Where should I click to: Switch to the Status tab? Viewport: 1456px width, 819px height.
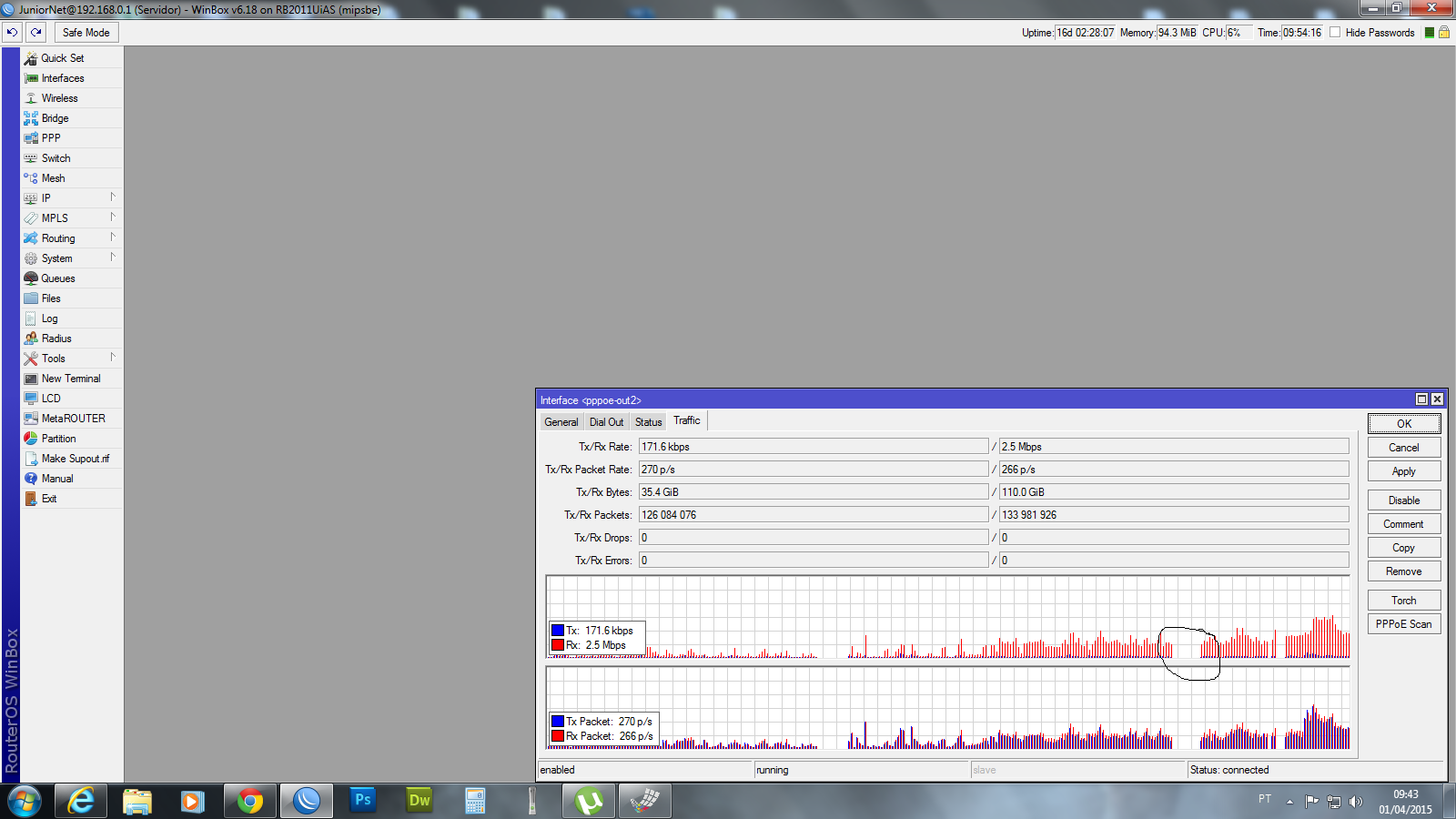tap(649, 422)
